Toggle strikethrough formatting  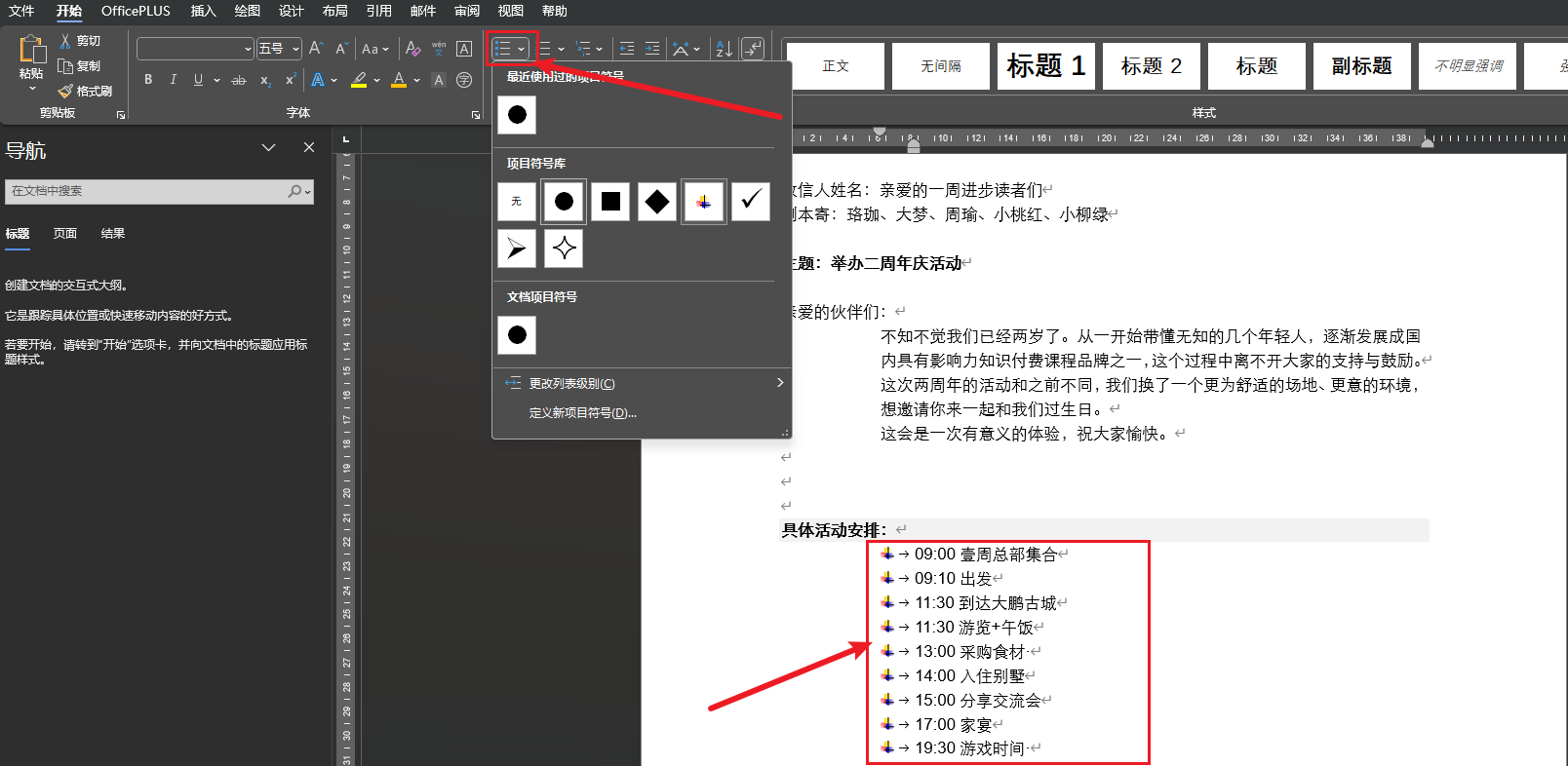239,80
